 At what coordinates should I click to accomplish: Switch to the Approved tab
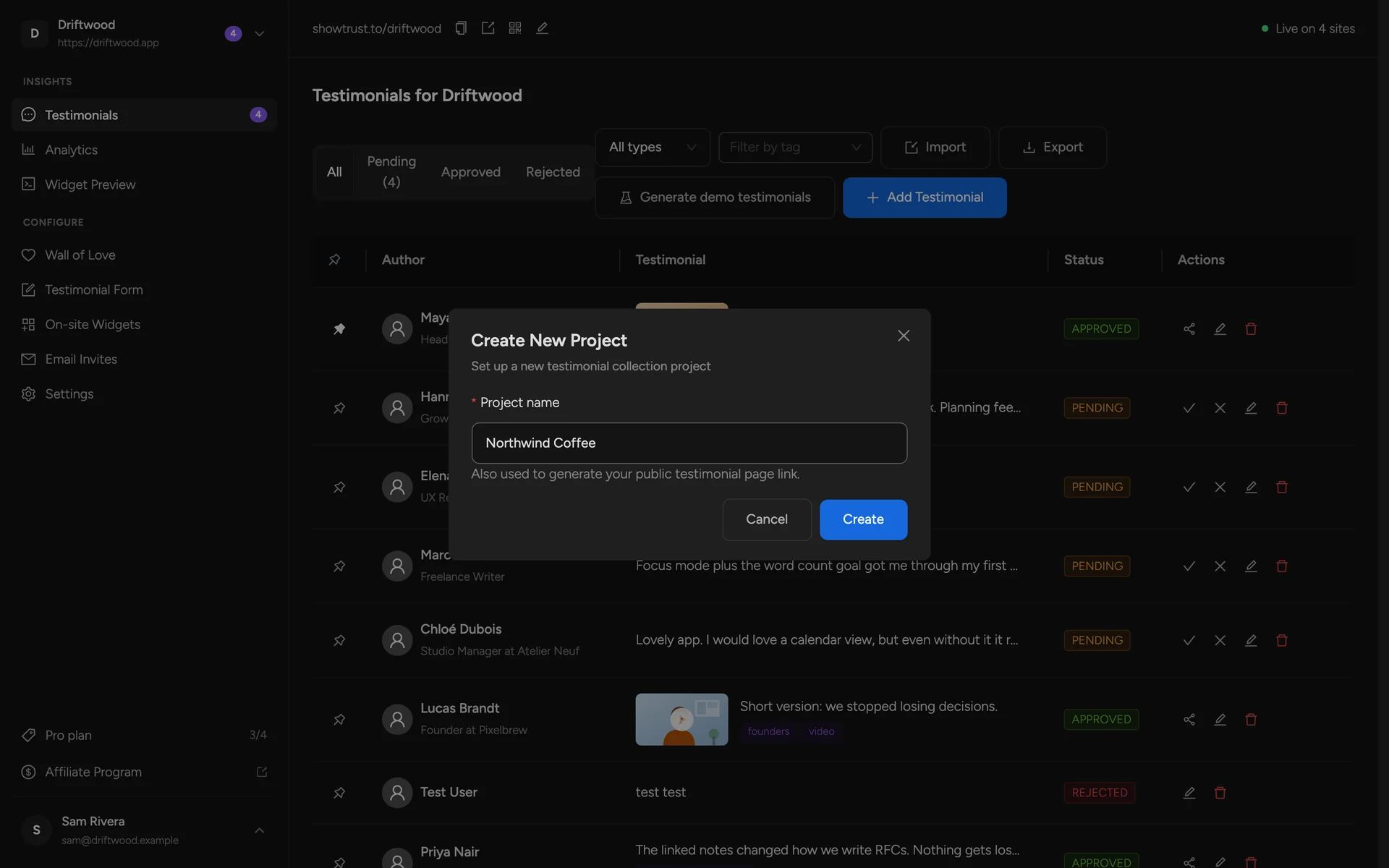coord(471,172)
